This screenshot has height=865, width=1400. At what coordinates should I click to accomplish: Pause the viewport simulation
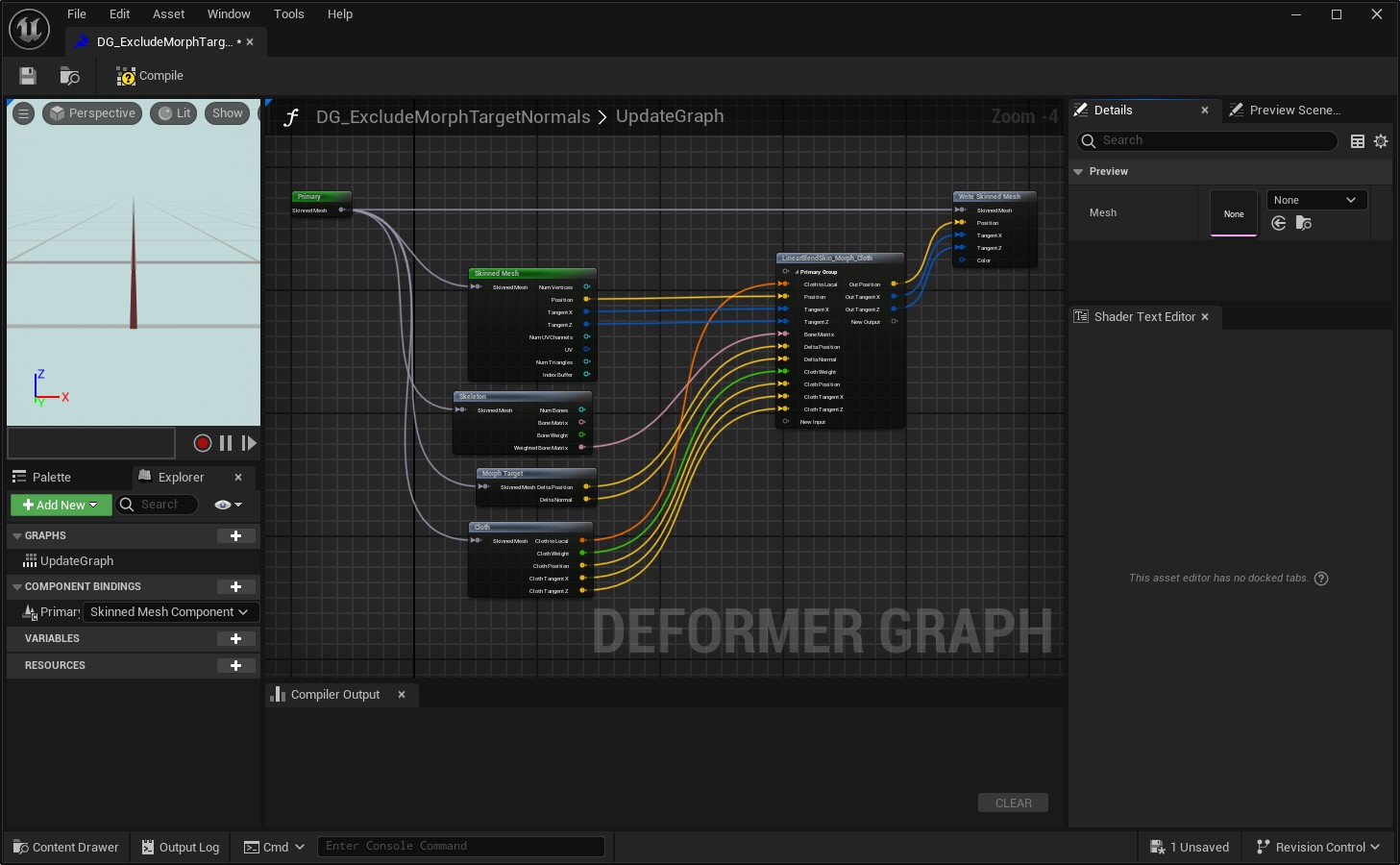click(226, 443)
